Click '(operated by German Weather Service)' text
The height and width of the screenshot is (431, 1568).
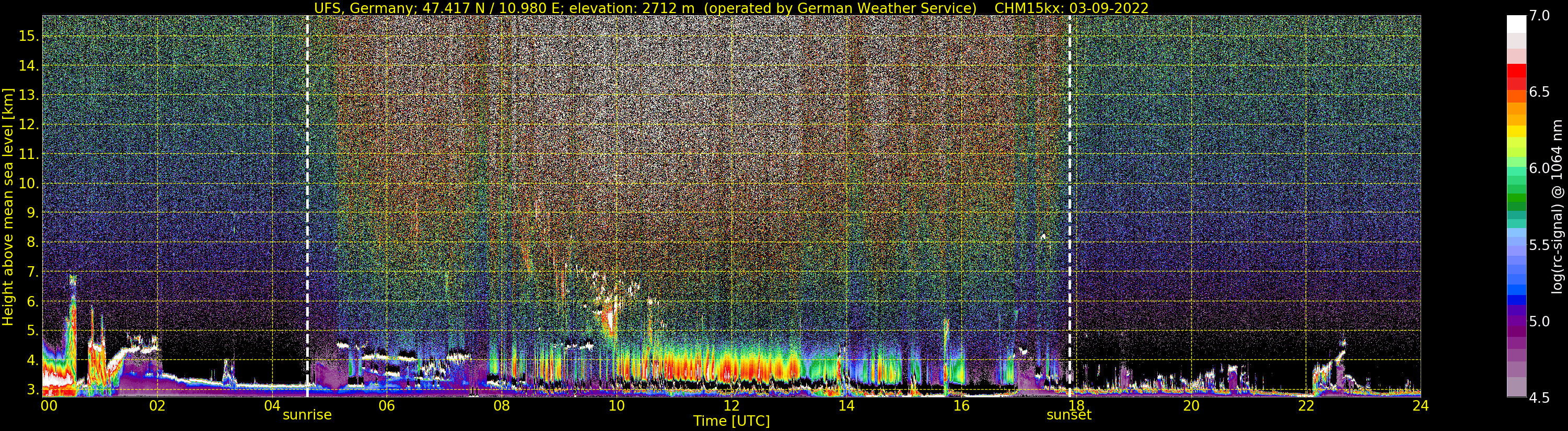[x=841, y=8]
